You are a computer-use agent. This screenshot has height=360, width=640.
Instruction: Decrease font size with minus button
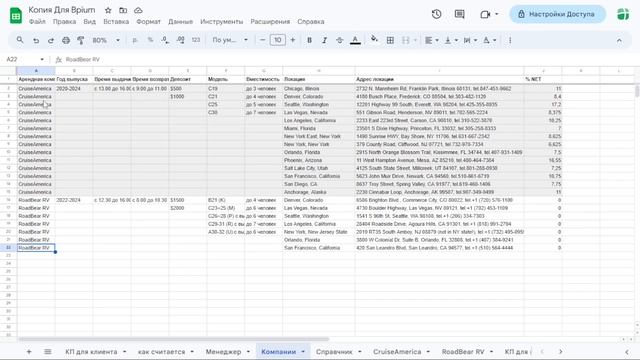click(x=262, y=40)
